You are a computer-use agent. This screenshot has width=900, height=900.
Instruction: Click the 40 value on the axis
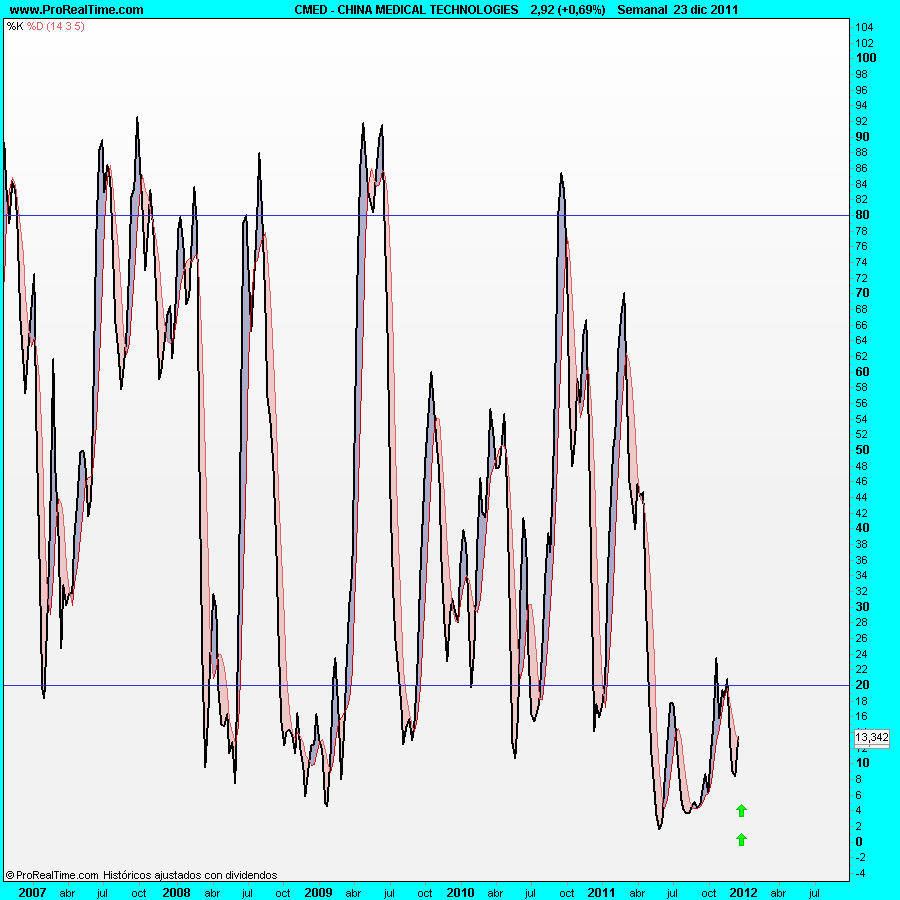(x=862, y=528)
